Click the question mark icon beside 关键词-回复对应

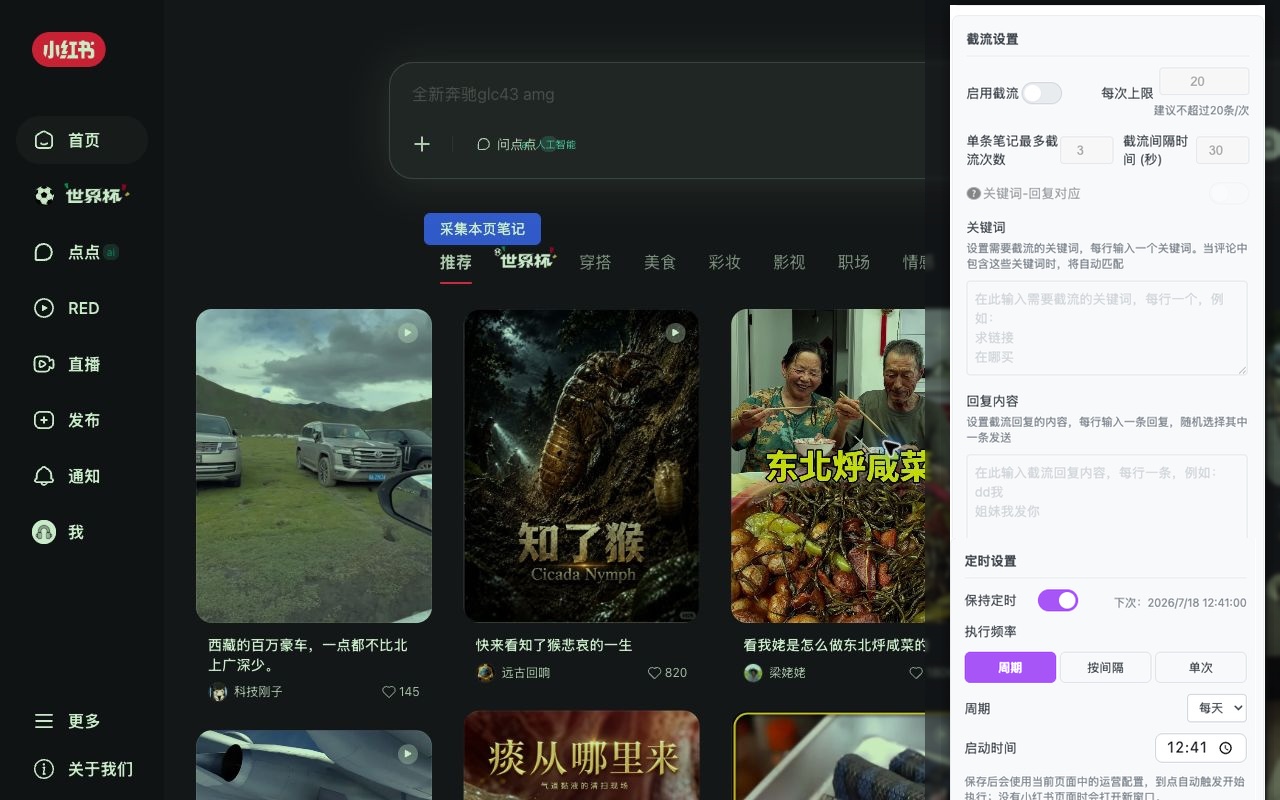point(973,193)
